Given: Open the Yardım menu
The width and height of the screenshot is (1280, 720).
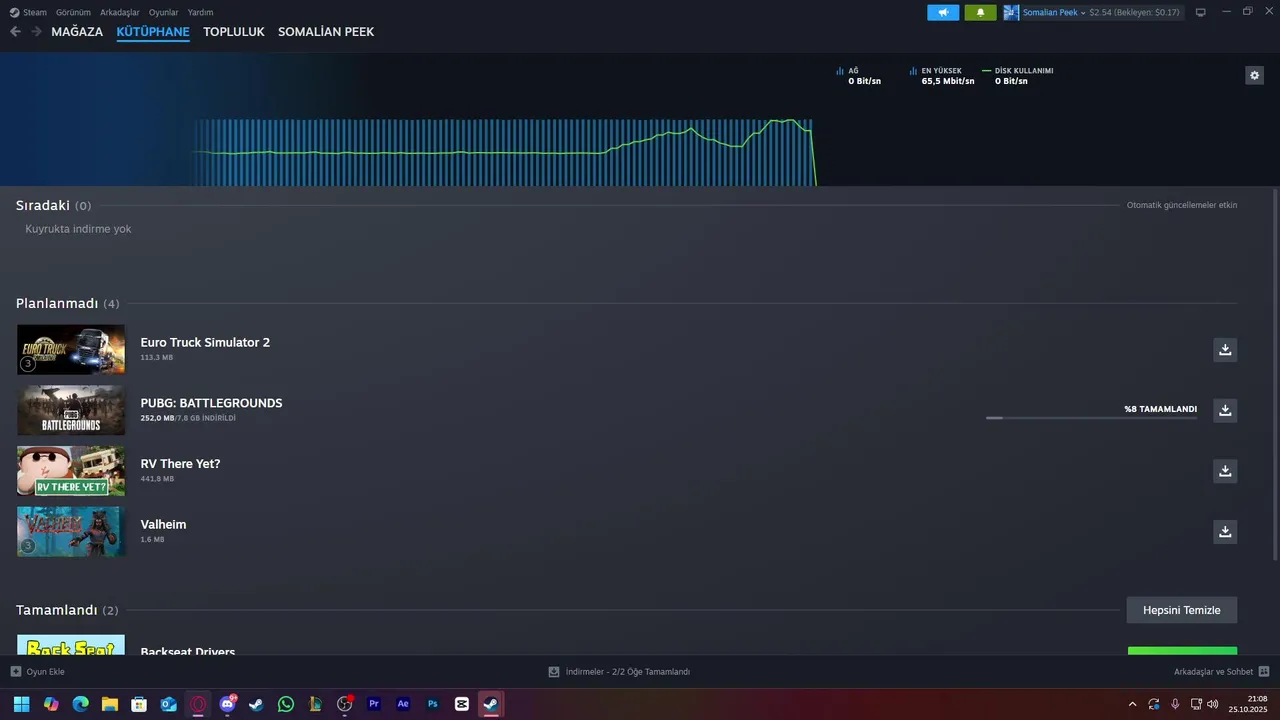Looking at the screenshot, I should (200, 12).
